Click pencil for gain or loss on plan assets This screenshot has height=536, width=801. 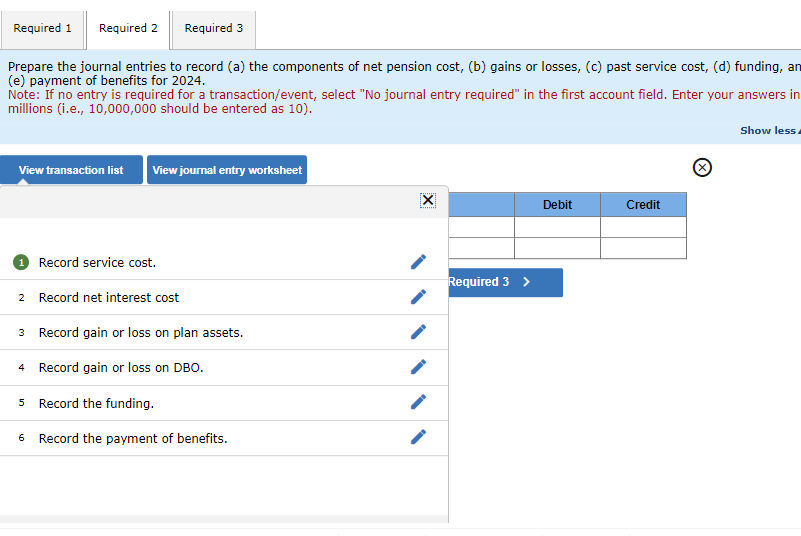[418, 332]
